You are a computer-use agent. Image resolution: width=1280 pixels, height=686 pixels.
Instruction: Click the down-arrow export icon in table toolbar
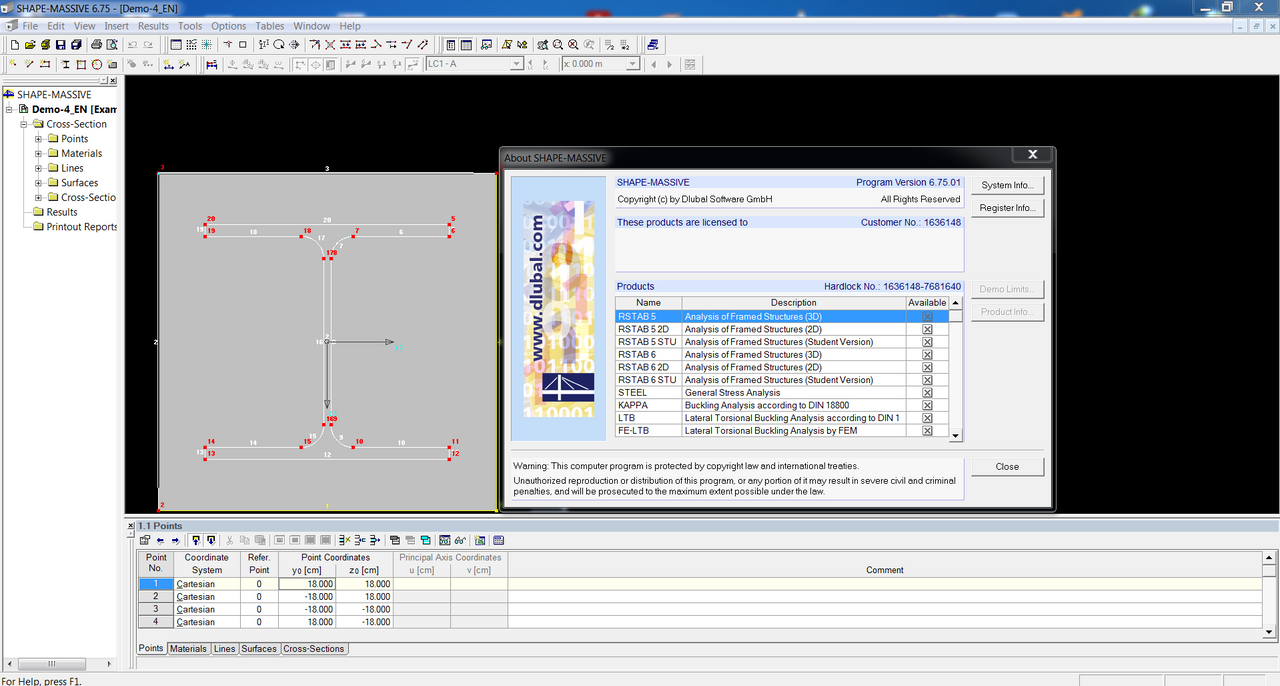pos(211,540)
